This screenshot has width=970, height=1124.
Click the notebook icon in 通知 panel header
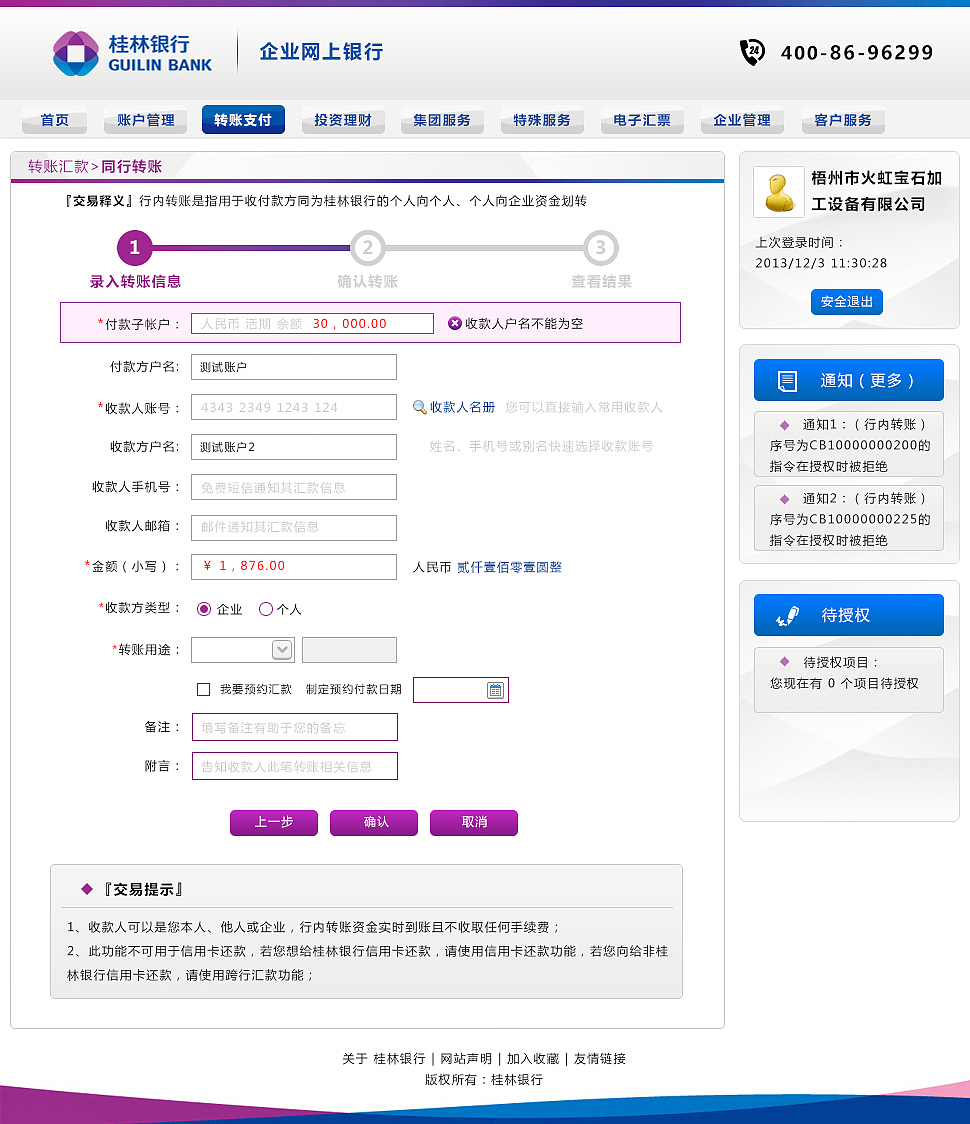[x=788, y=380]
